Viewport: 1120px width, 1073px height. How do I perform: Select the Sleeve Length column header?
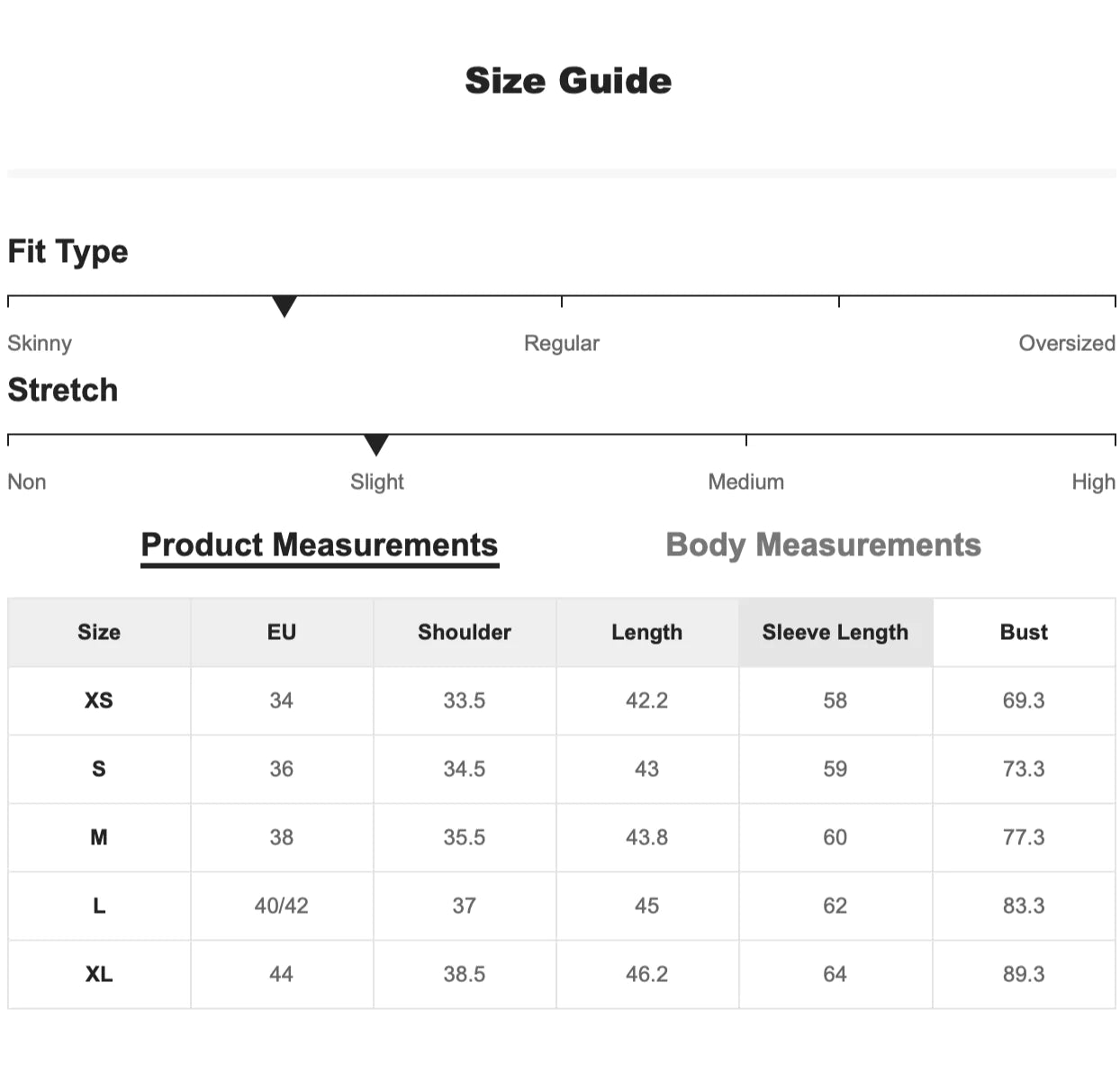click(835, 633)
